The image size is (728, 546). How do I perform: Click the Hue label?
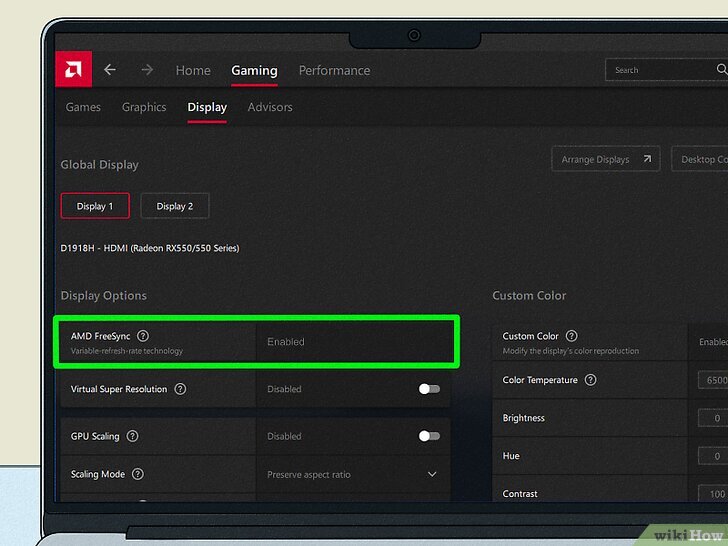point(511,456)
